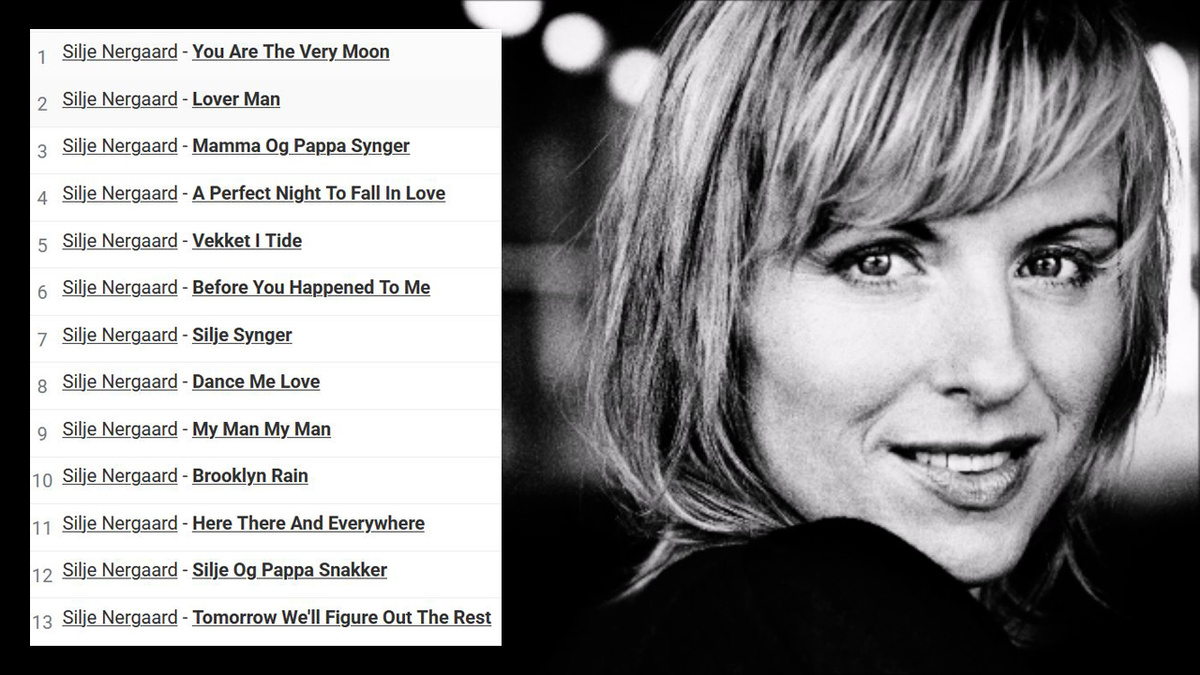Click Silje Nergaard artist link on track 13

120,618
